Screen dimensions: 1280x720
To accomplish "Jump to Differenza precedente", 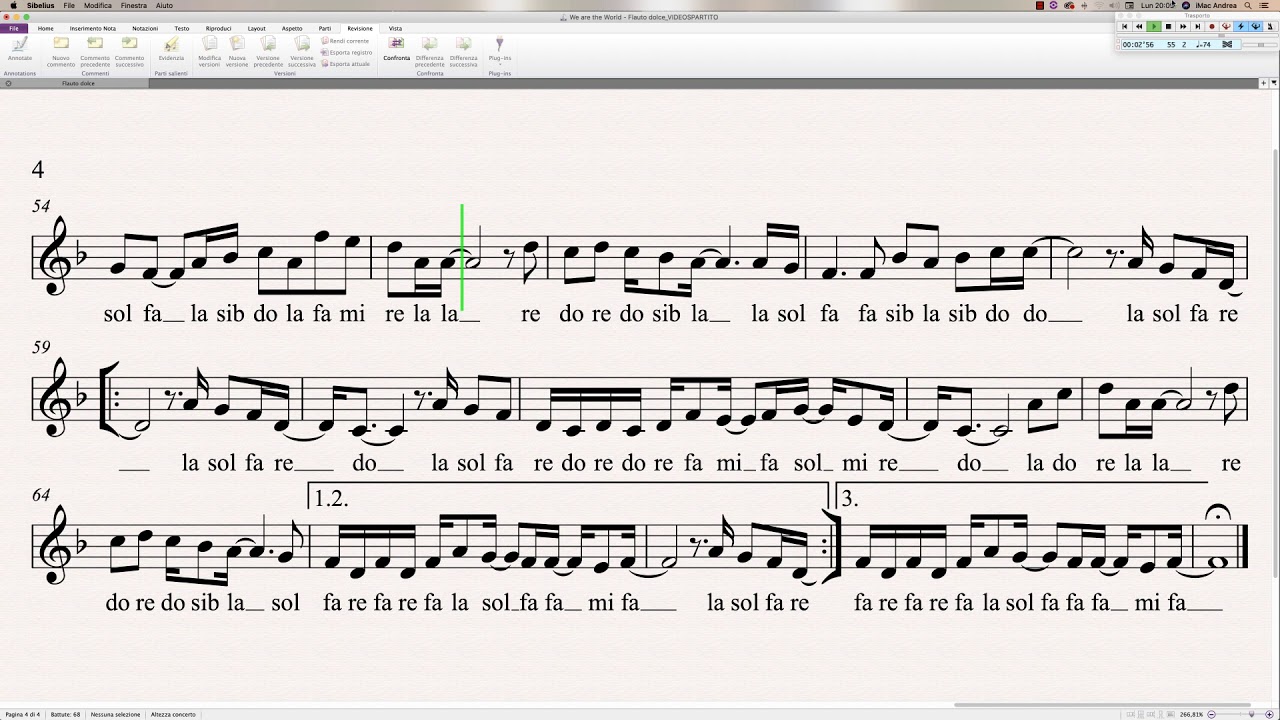I will [430, 52].
